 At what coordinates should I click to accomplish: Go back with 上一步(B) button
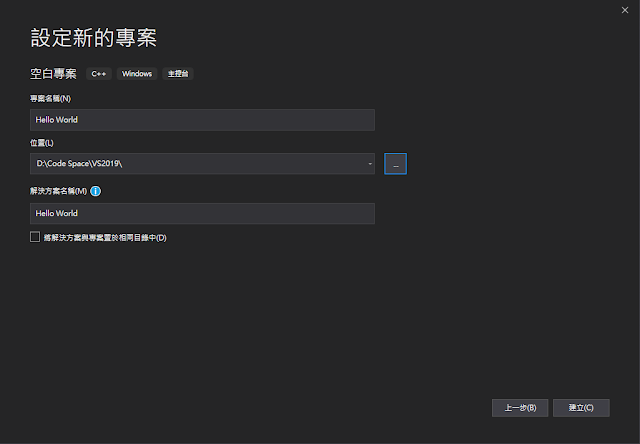[x=520, y=408]
